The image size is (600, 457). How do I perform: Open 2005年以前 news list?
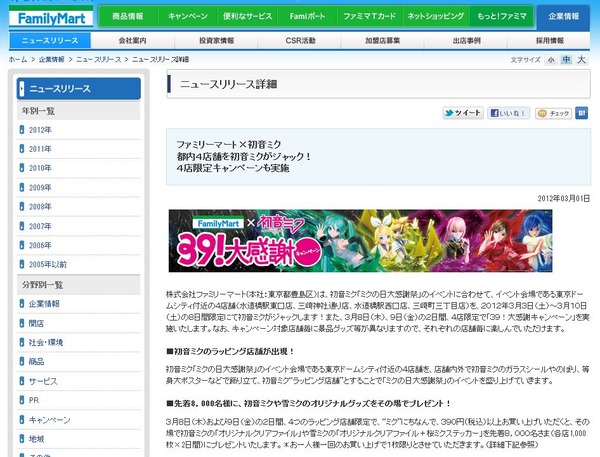(x=48, y=264)
